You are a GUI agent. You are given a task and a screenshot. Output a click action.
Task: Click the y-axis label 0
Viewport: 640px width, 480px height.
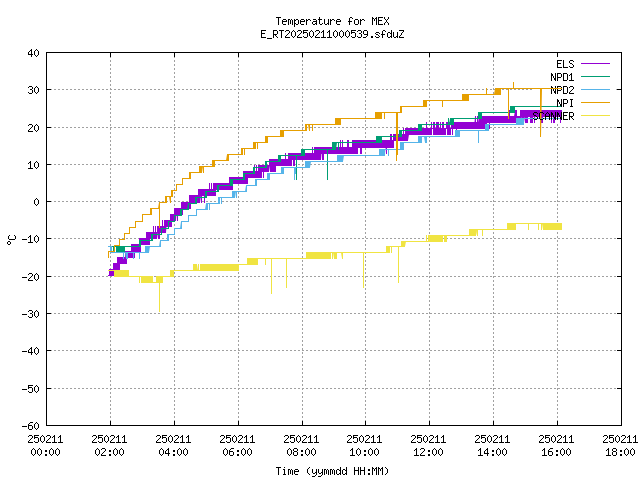(x=36, y=202)
